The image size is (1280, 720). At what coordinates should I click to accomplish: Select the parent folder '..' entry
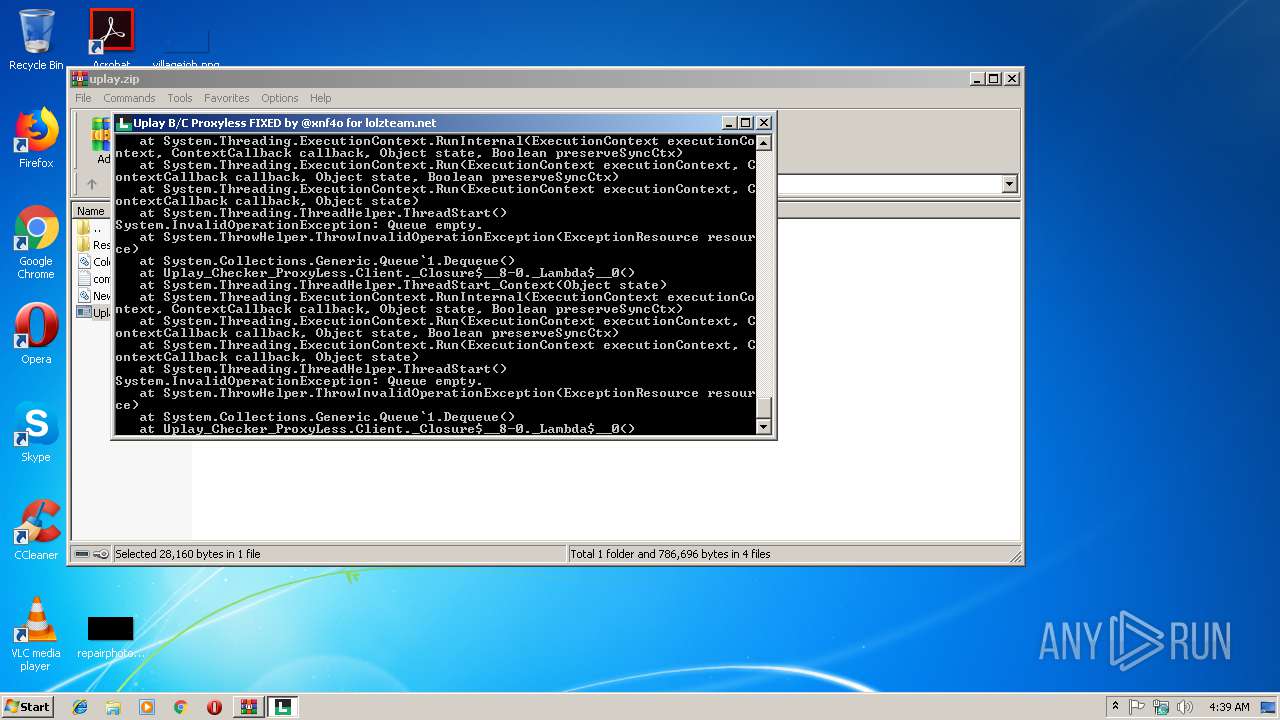(92, 228)
